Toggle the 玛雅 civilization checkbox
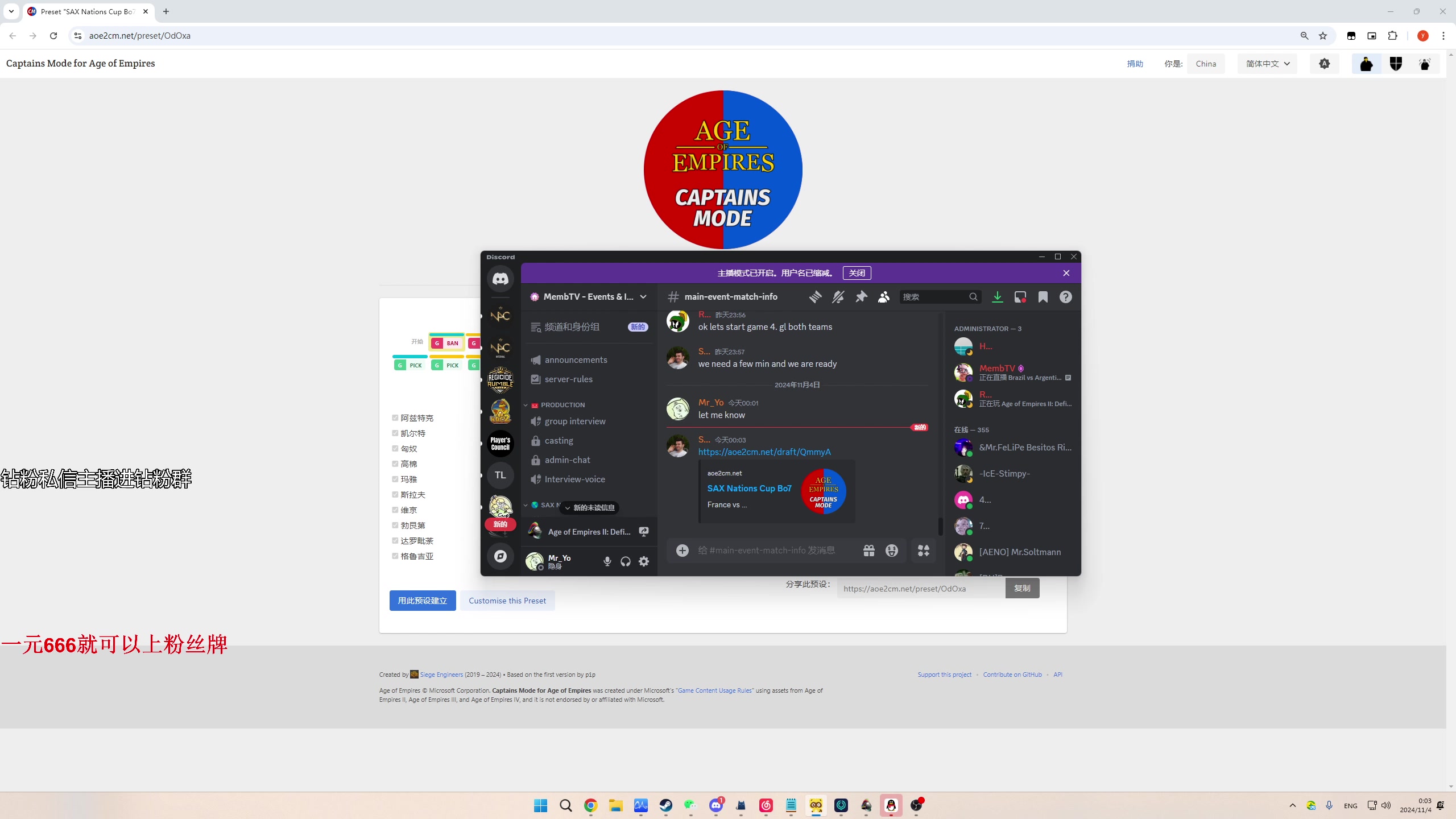 click(x=395, y=479)
